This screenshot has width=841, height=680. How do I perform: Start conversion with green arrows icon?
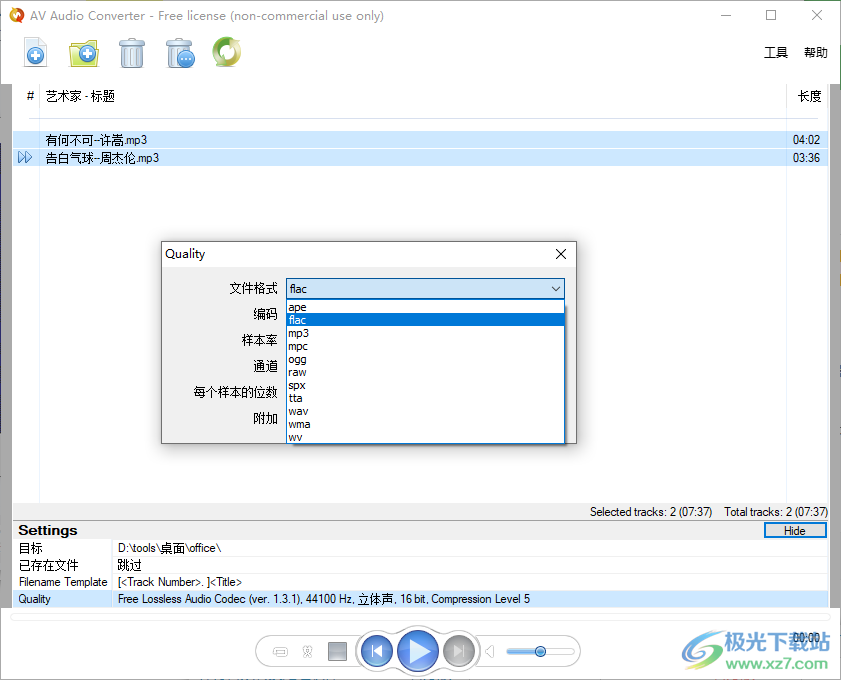[x=227, y=52]
